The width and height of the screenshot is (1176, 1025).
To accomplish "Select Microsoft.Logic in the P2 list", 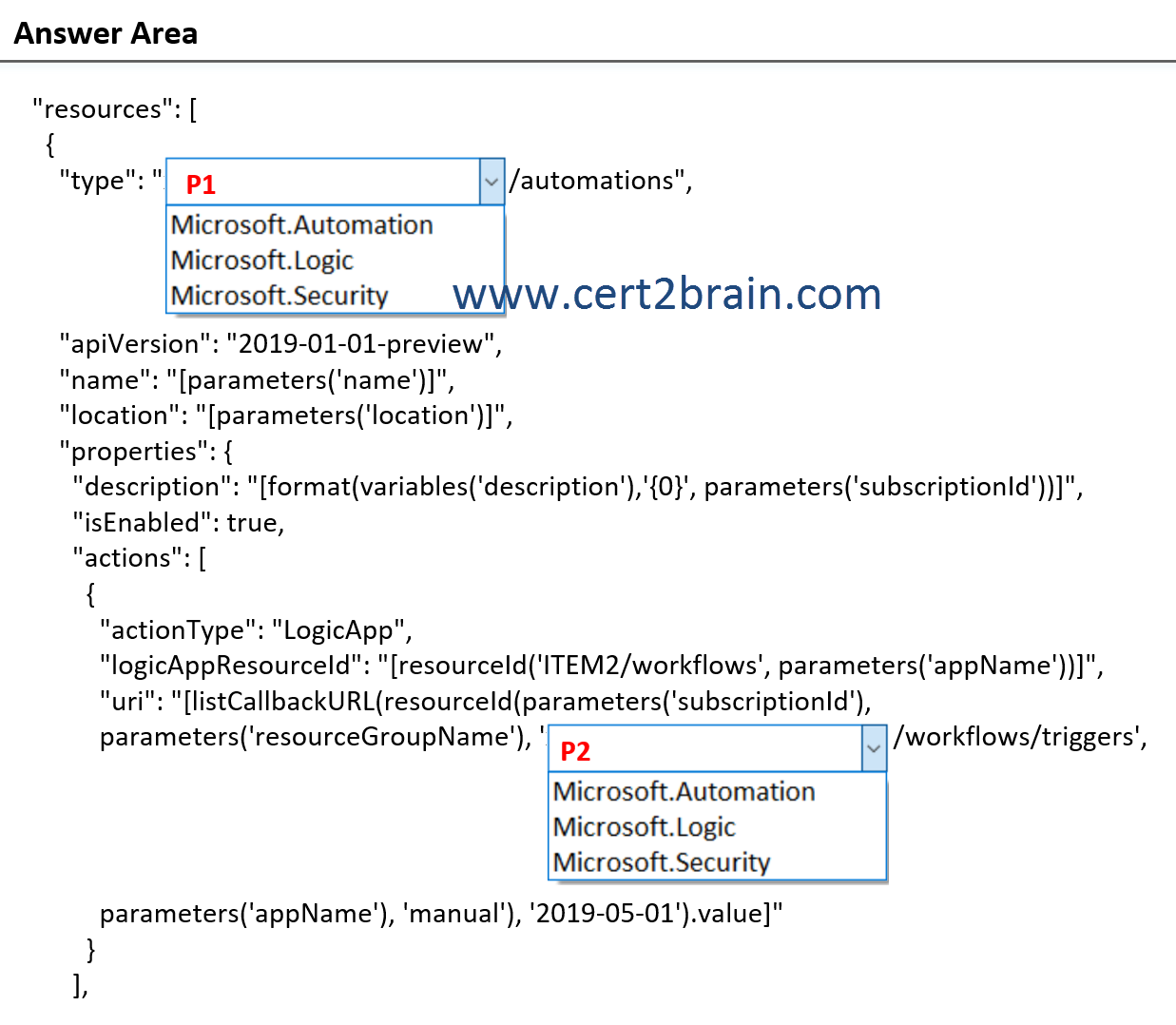I will click(x=645, y=827).
